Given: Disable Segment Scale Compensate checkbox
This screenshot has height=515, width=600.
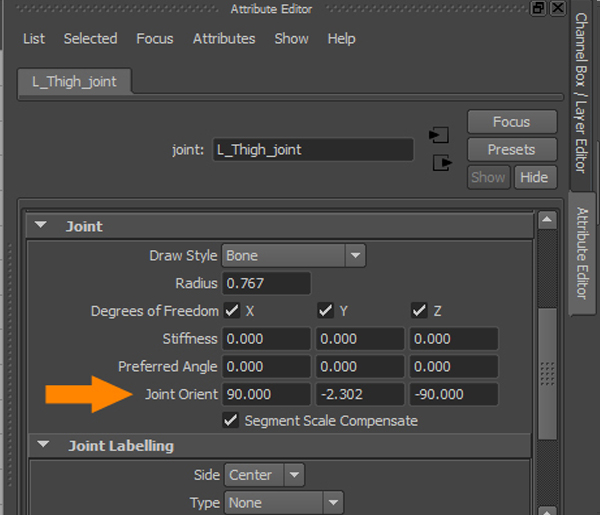Looking at the screenshot, I should point(231,420).
